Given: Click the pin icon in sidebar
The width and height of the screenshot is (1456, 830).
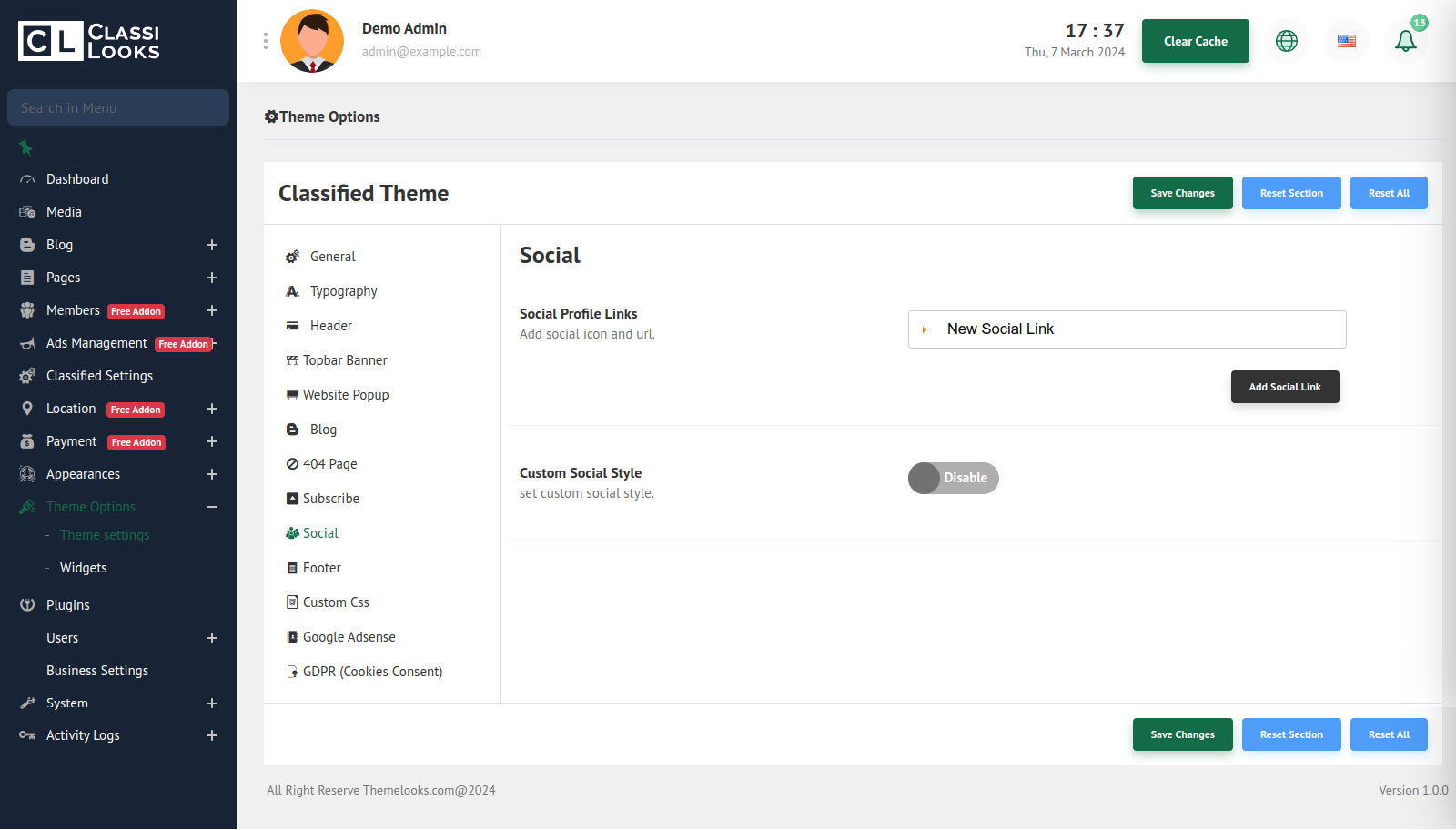Looking at the screenshot, I should click(25, 147).
